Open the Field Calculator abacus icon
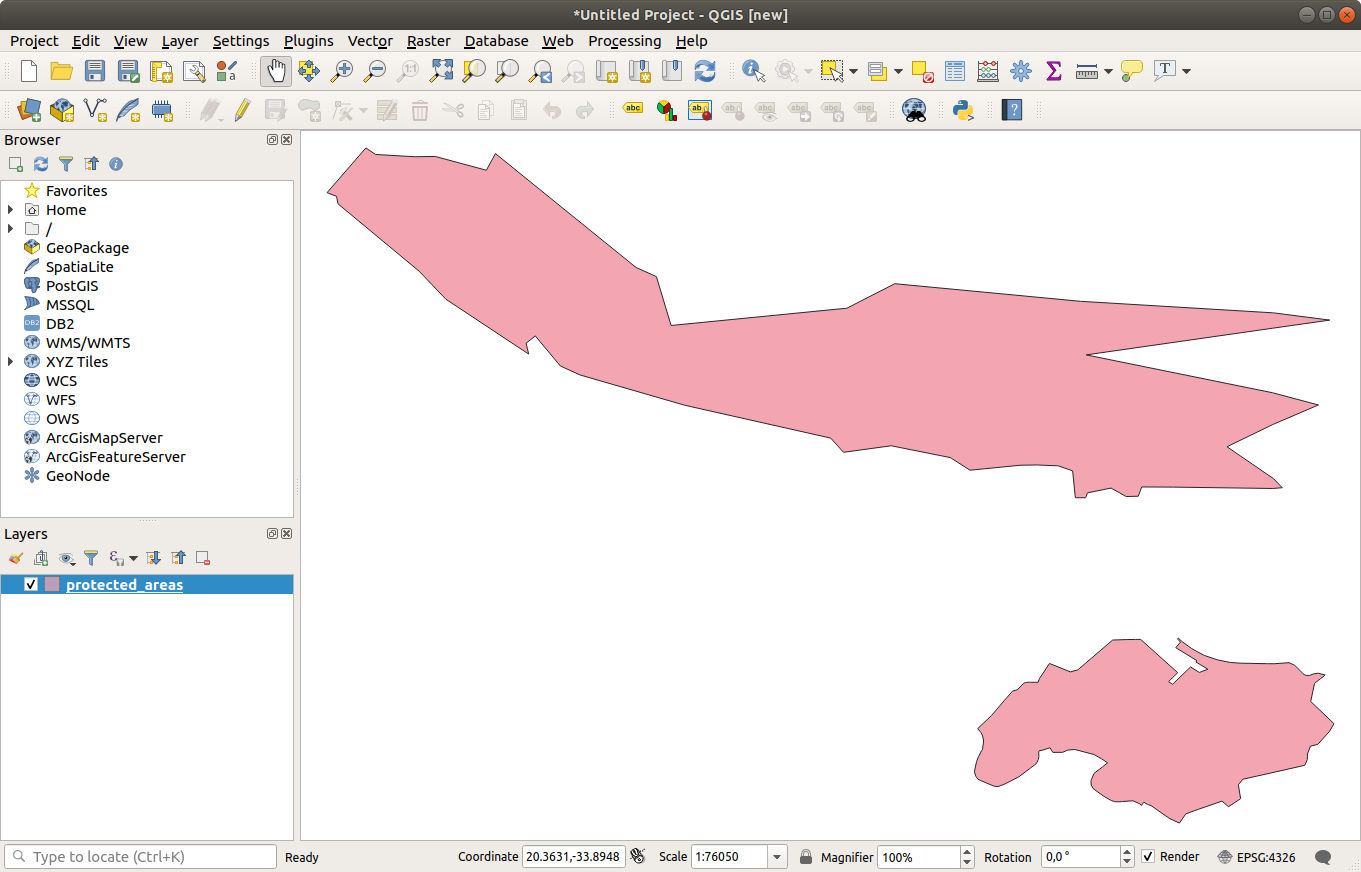 click(x=988, y=71)
